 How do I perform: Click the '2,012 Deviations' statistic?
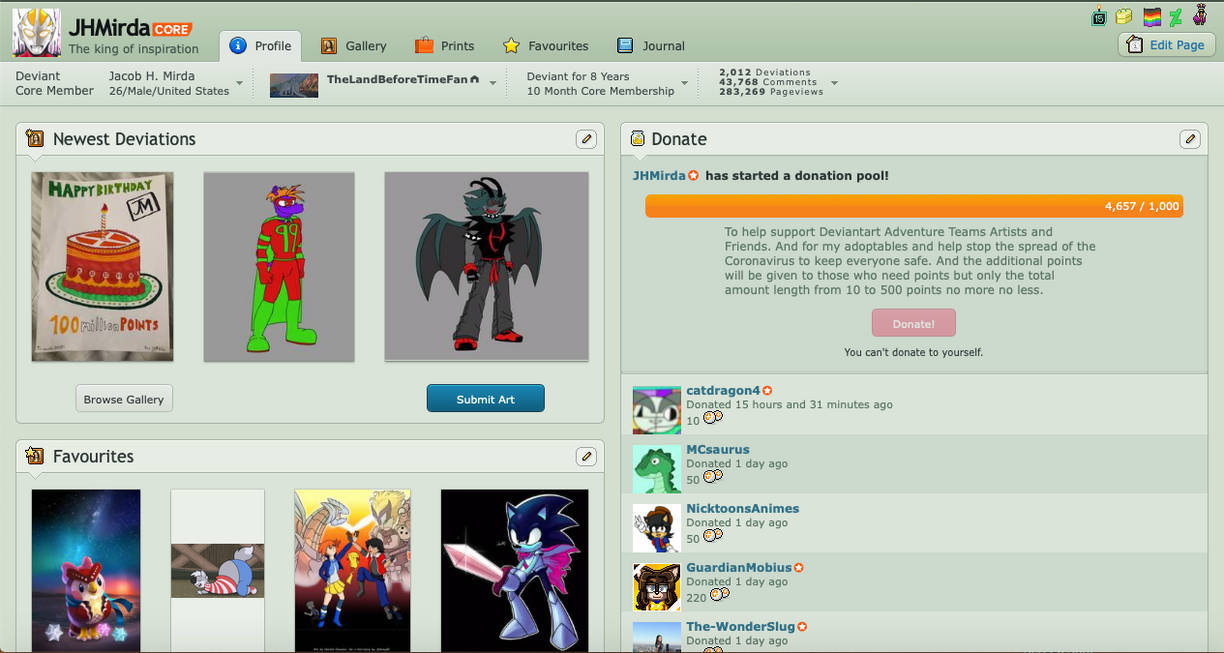tap(765, 73)
